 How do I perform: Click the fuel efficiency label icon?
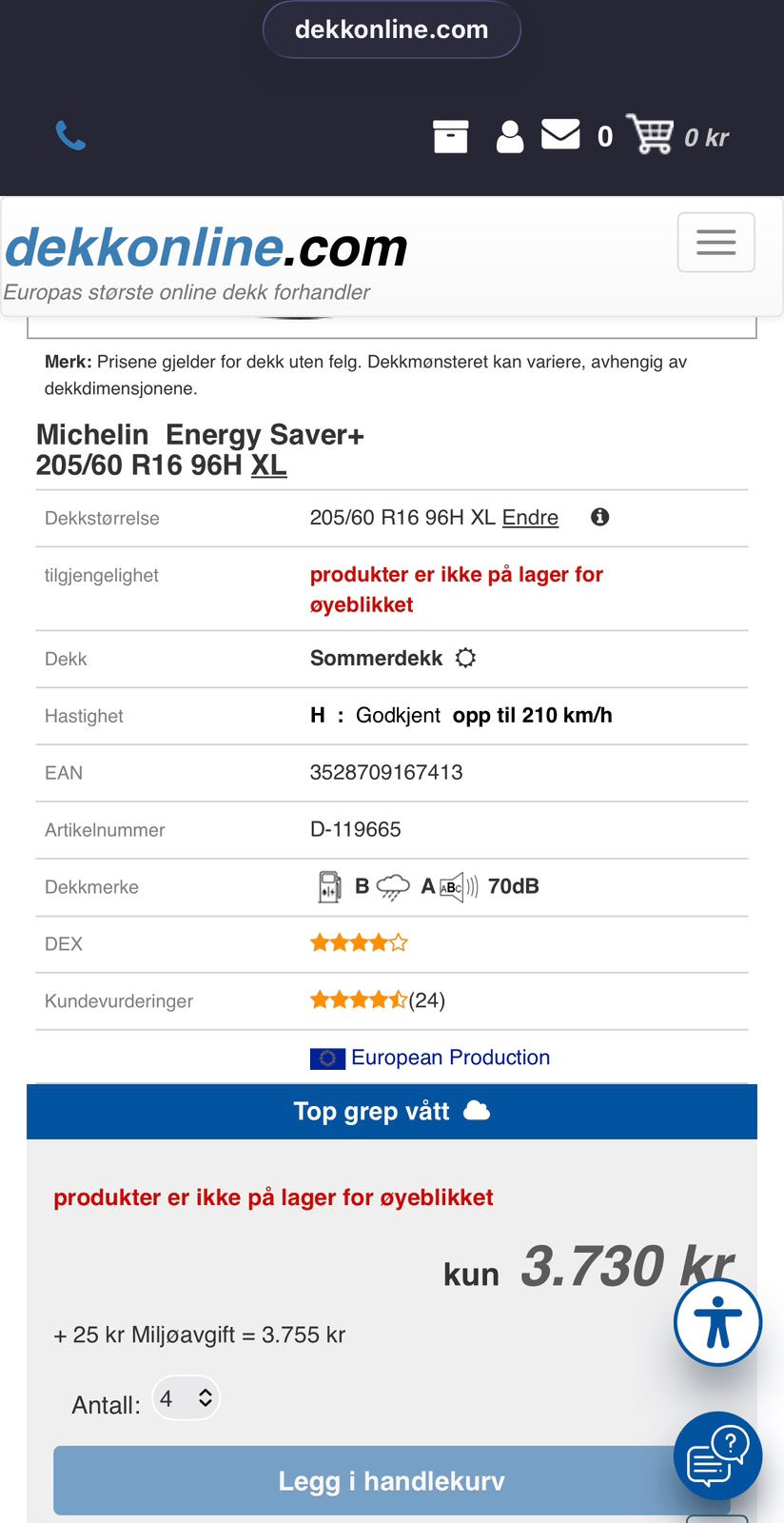329,886
